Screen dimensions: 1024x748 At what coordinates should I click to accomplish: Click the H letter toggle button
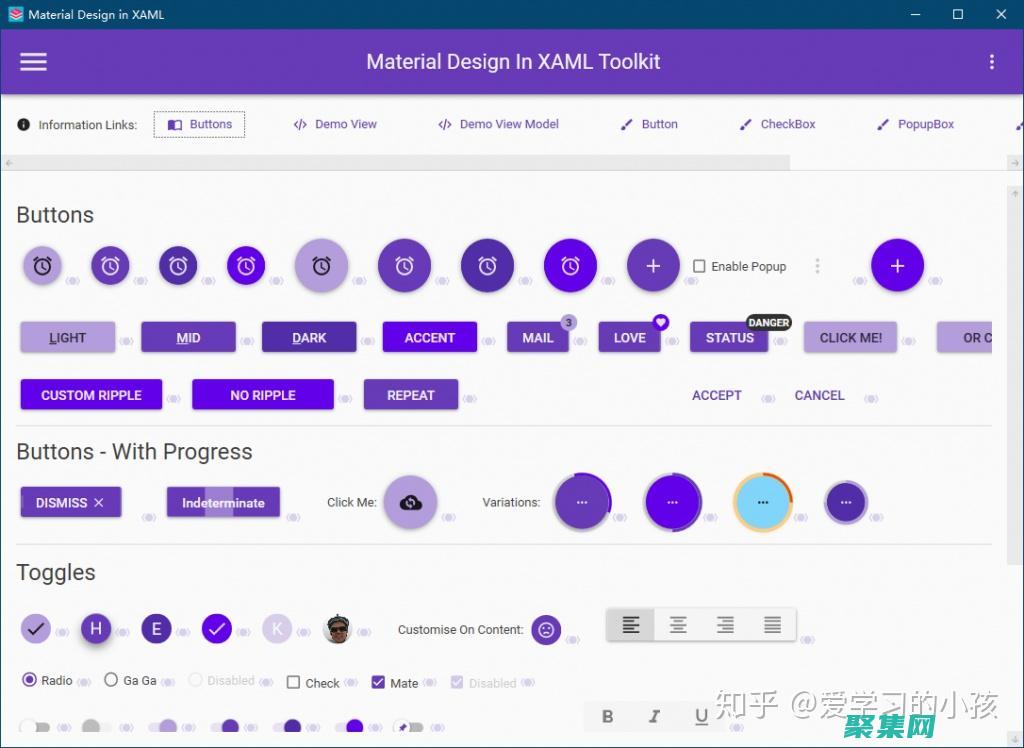[x=96, y=629]
